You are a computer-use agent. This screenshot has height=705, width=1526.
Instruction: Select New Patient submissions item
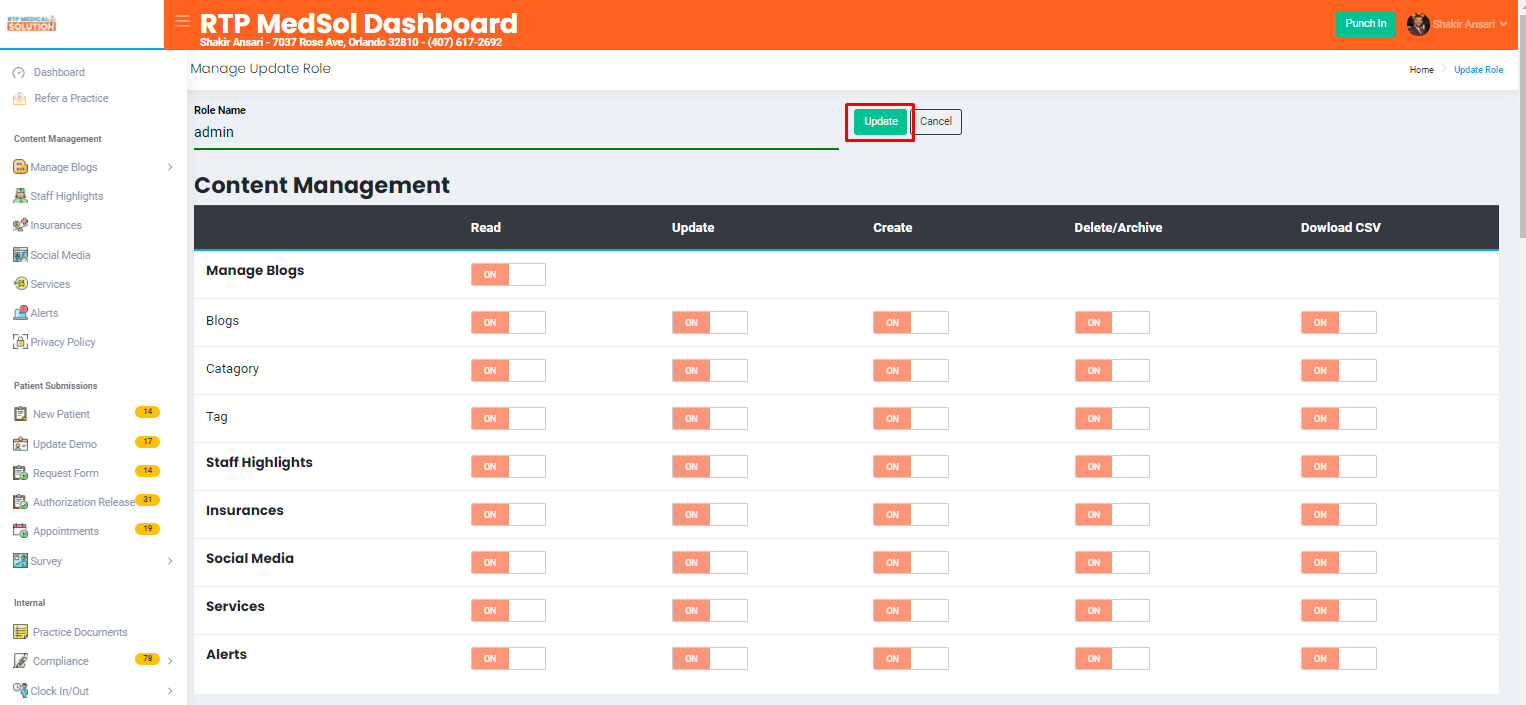point(61,414)
